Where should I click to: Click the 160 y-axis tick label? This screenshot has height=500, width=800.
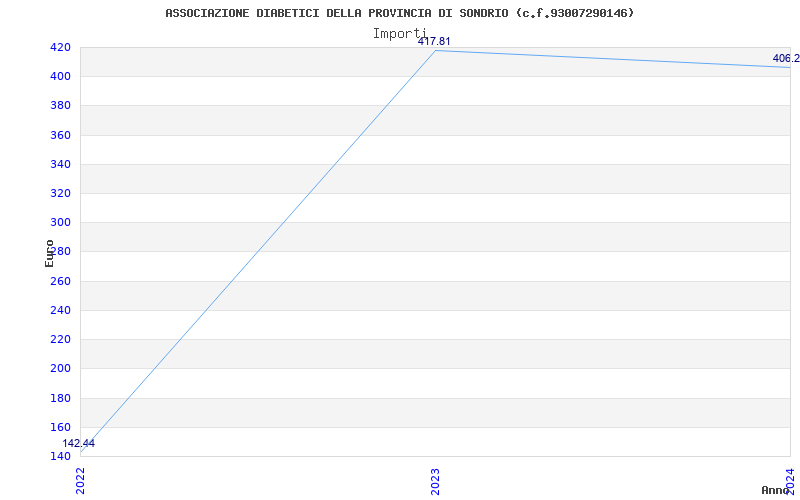60,427
